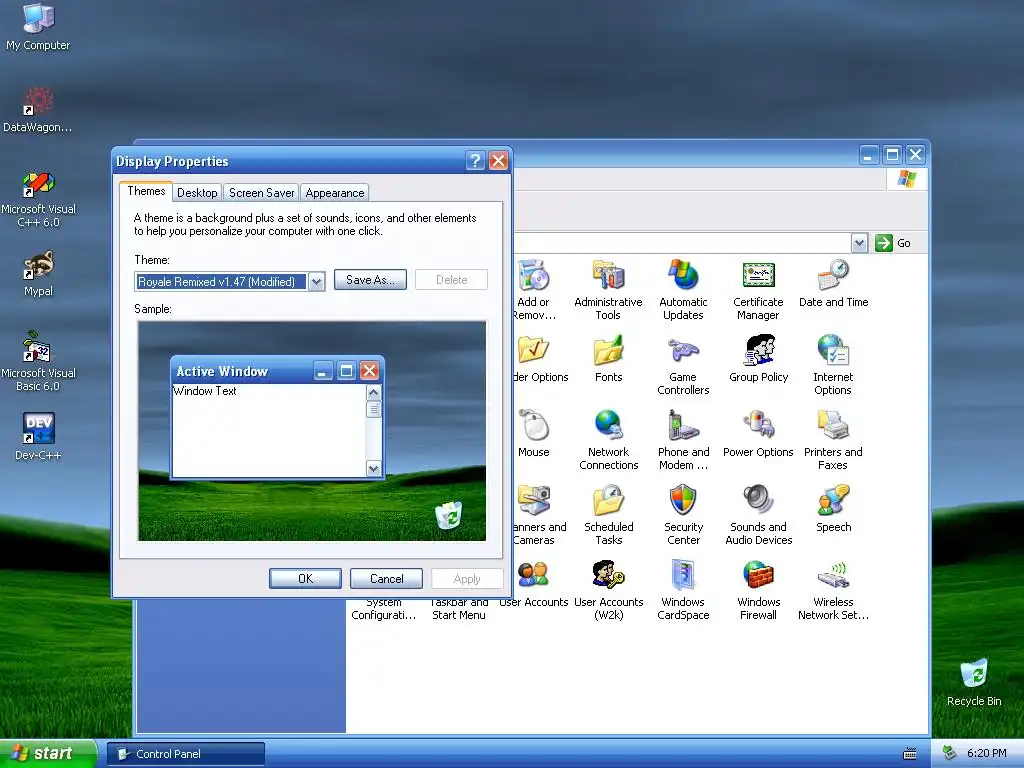The height and width of the screenshot is (768, 1024).
Task: Click the Windows flag logo in Control Panel
Action: pos(906,178)
